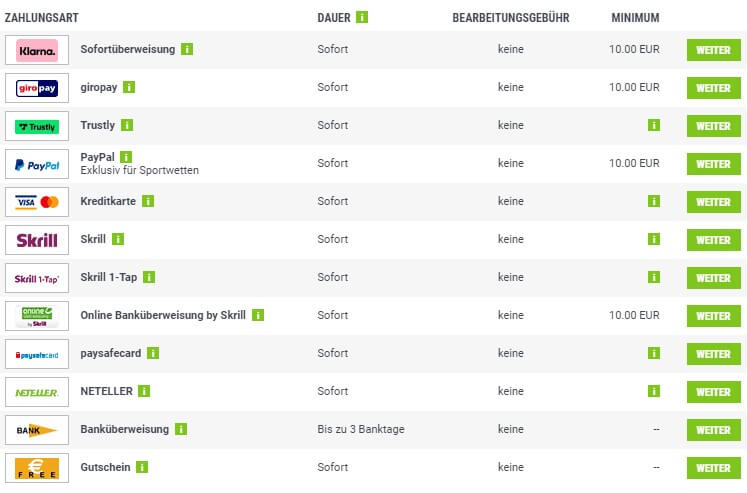Choose Banküberweisung via its Weiter button
Screen dimensions: 748x493
(714, 430)
